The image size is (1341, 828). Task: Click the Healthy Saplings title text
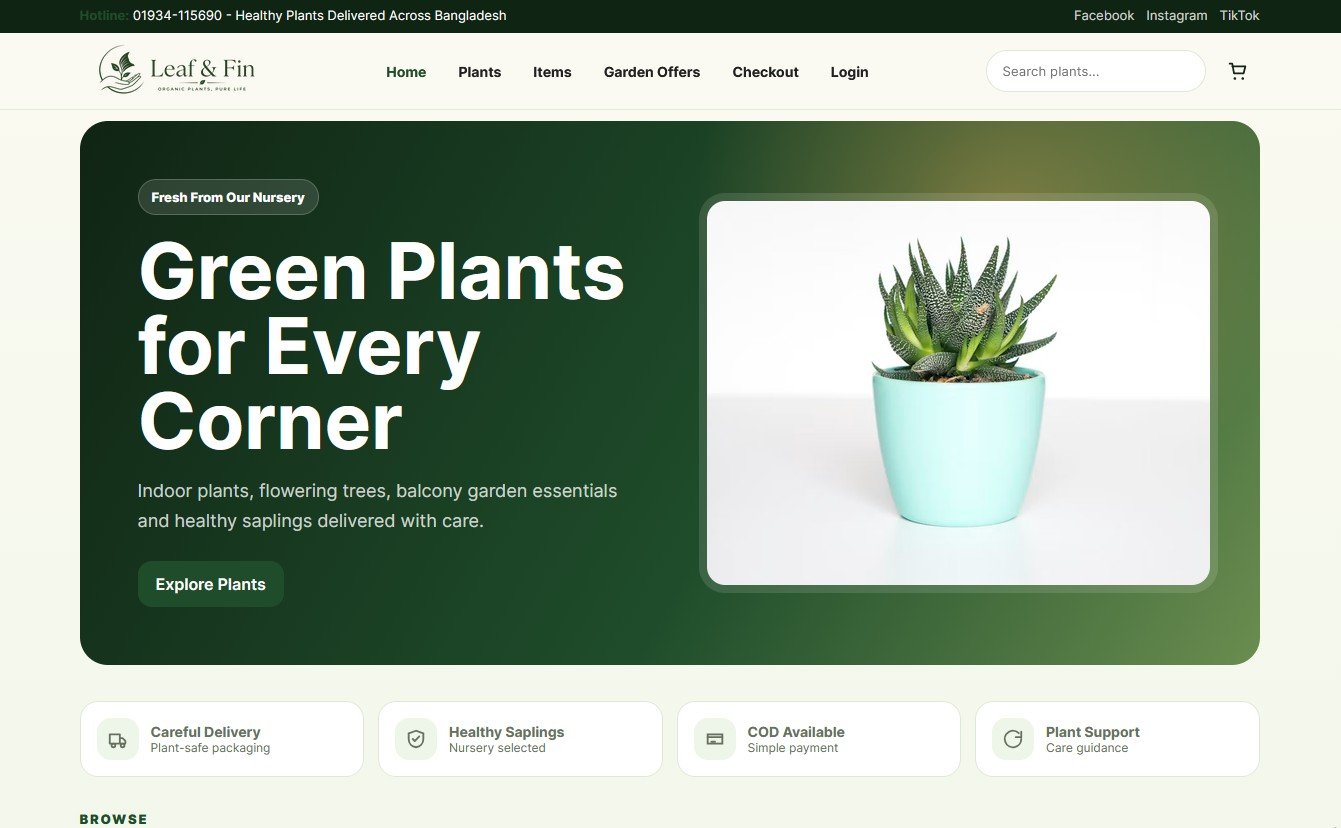coord(507,732)
